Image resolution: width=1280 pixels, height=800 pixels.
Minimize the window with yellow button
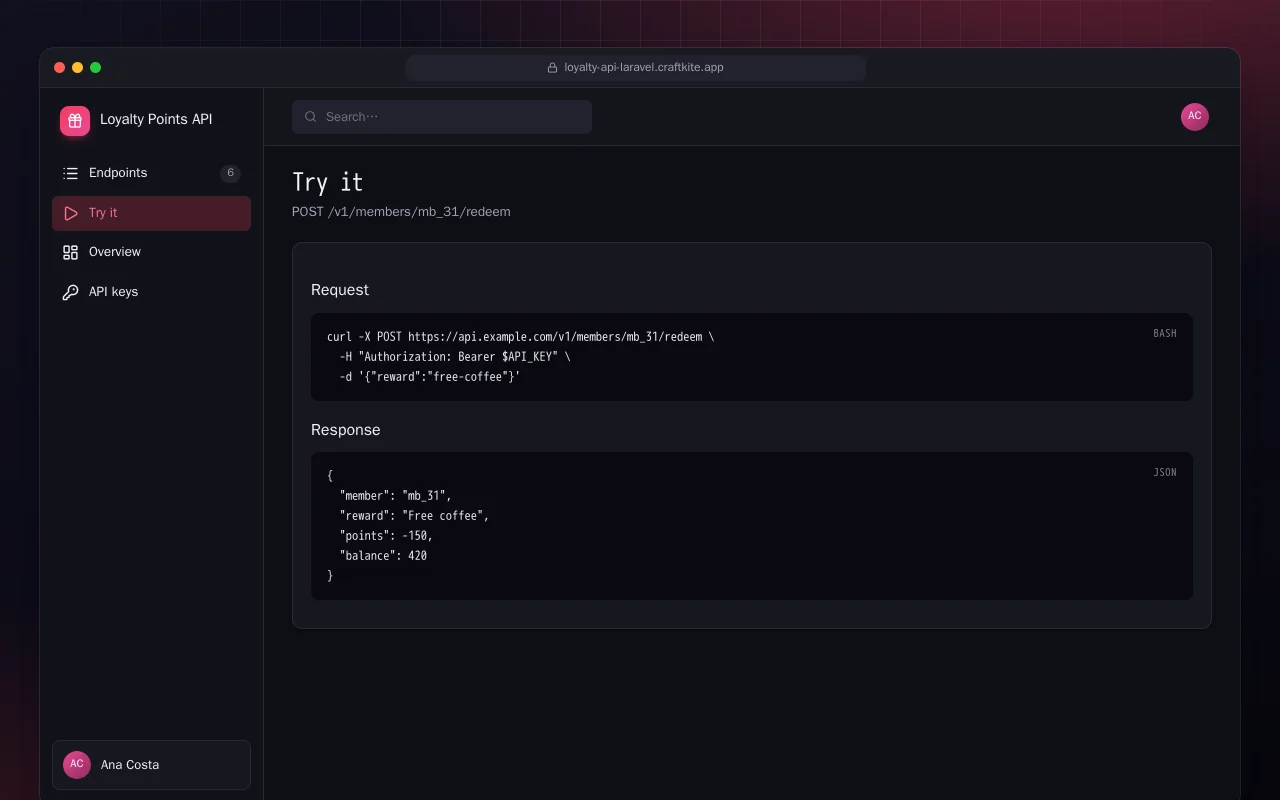pos(77,68)
